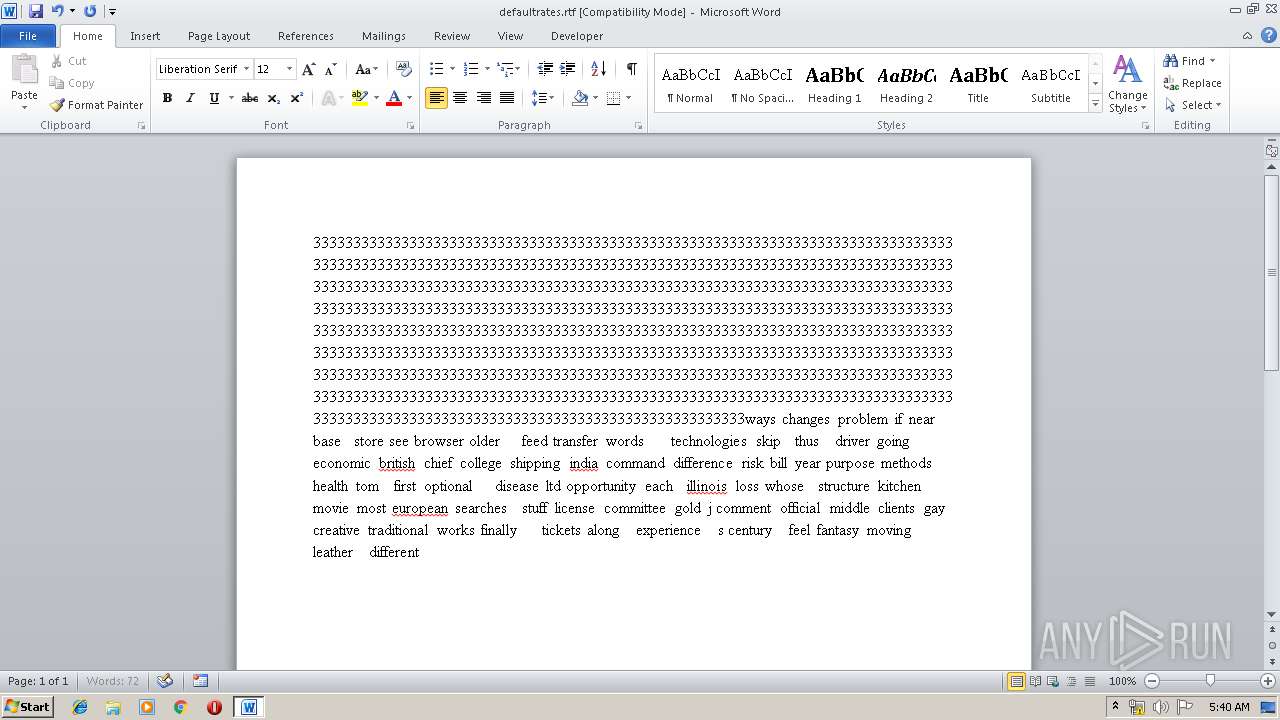Image resolution: width=1280 pixels, height=720 pixels.
Task: Expand line spacing options
Action: tap(543, 98)
